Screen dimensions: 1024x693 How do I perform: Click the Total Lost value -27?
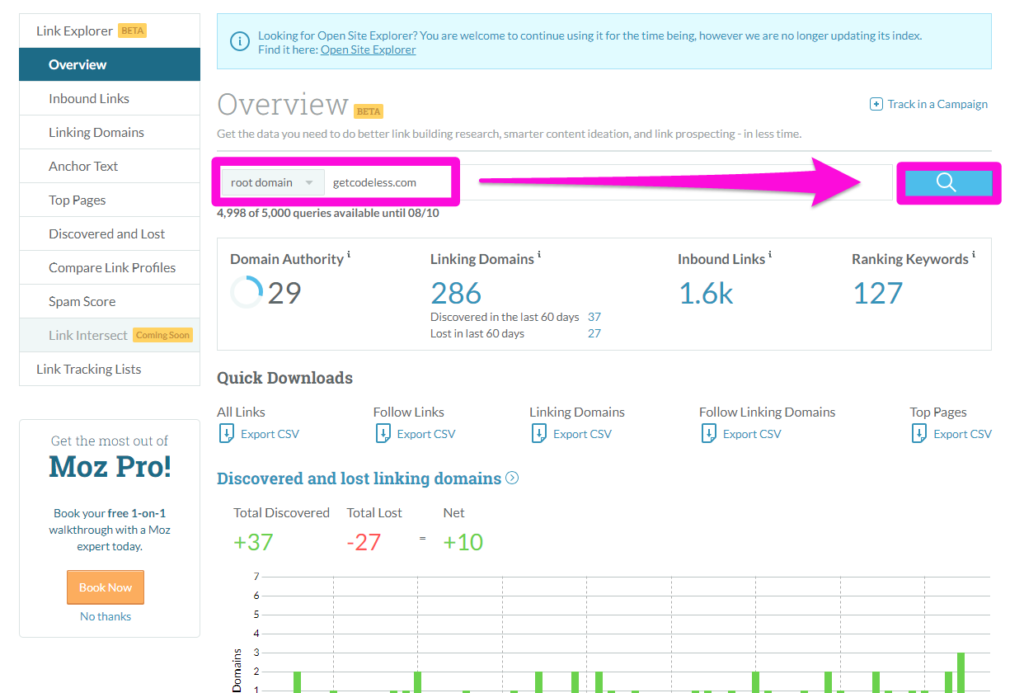pos(363,542)
